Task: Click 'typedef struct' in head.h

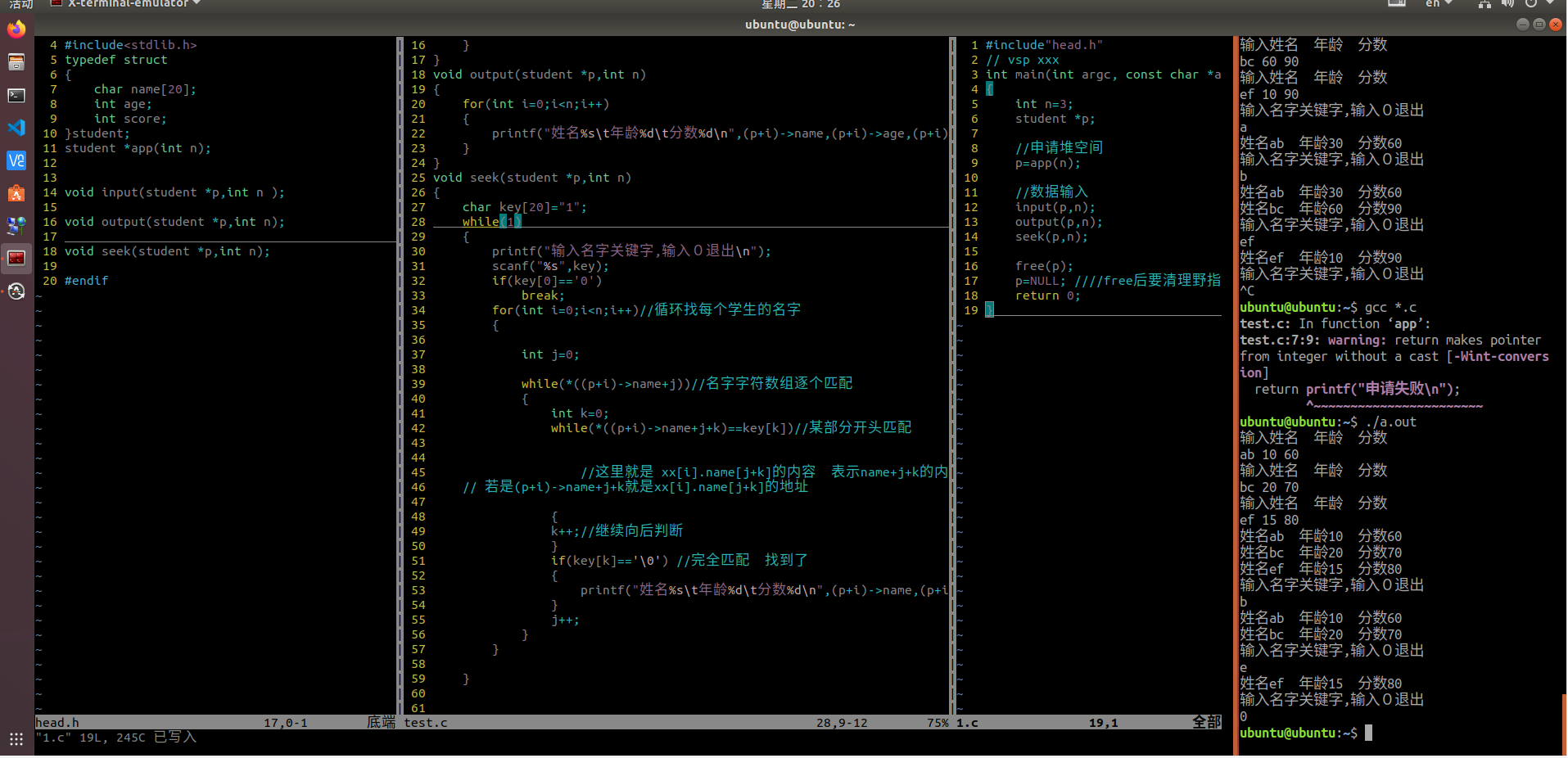Action: click(116, 60)
